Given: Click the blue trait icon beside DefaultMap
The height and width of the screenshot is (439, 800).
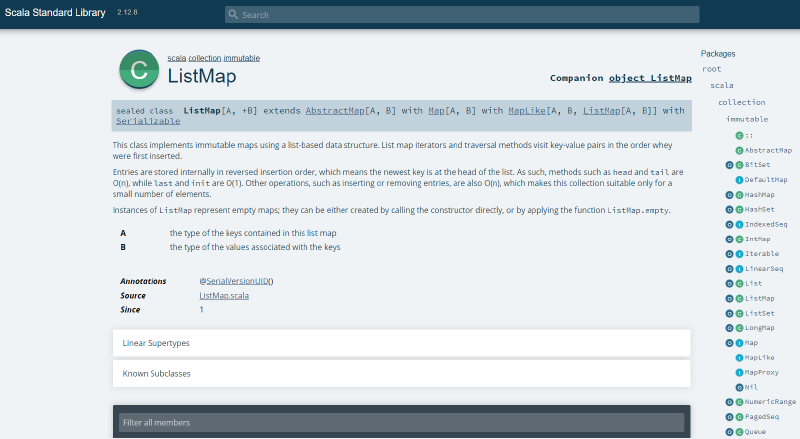Looking at the screenshot, I should coord(739,180).
